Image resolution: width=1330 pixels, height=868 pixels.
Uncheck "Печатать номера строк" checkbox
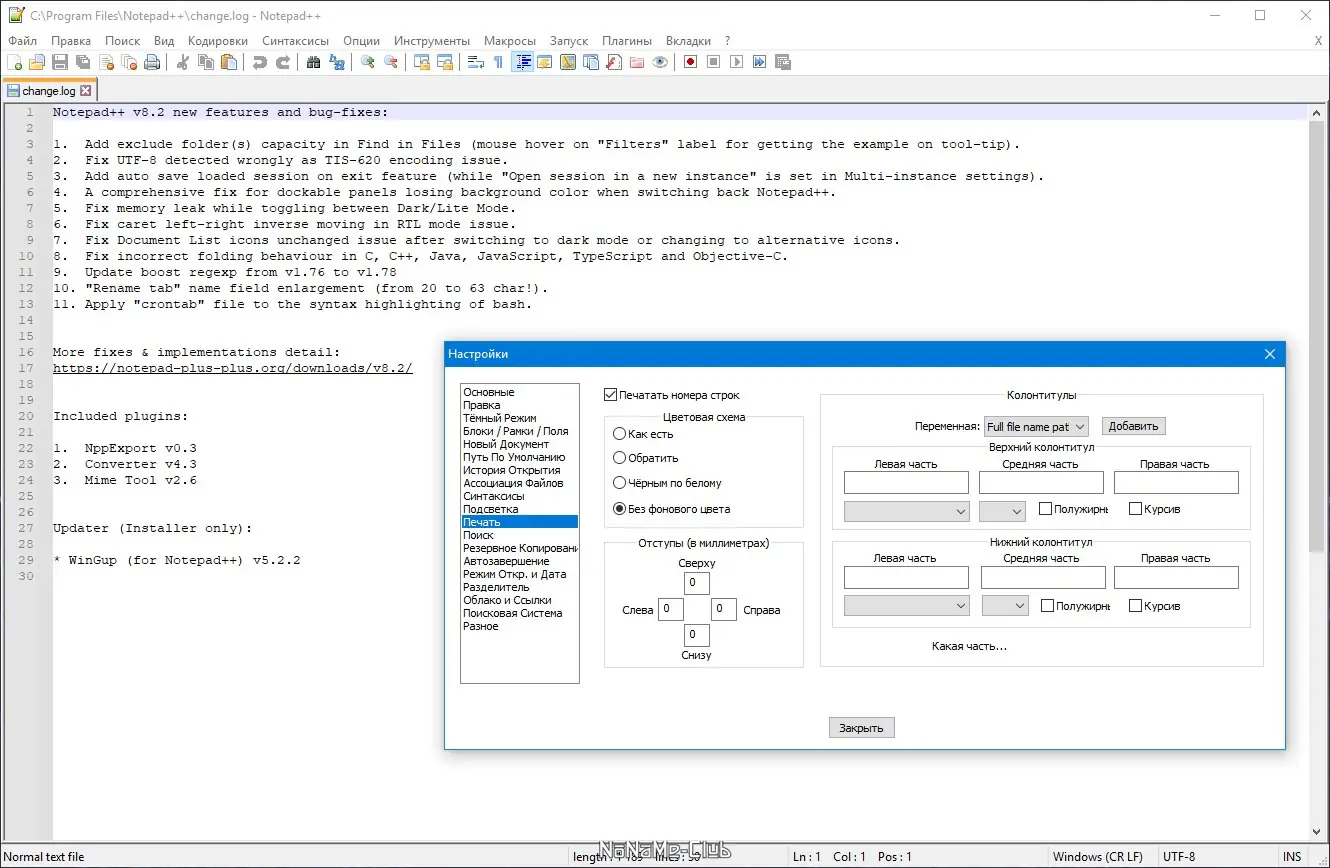611,395
